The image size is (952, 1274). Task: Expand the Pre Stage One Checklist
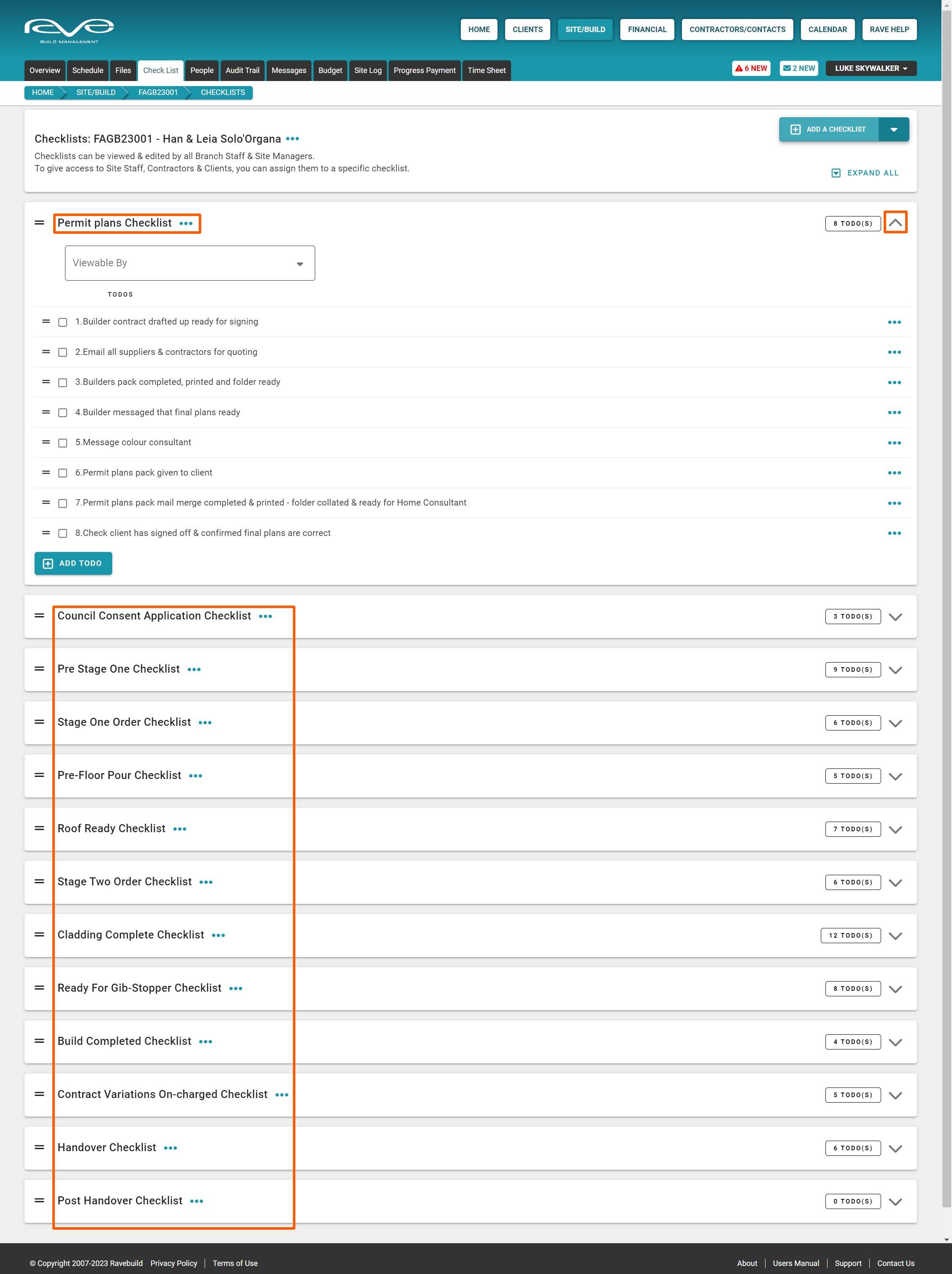pos(895,670)
